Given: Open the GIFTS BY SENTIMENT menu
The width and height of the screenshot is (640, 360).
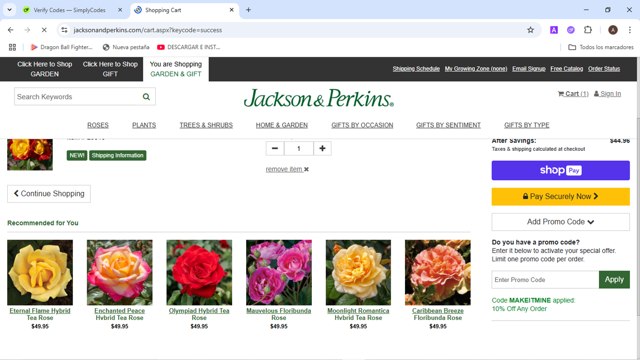Looking at the screenshot, I should point(448,125).
